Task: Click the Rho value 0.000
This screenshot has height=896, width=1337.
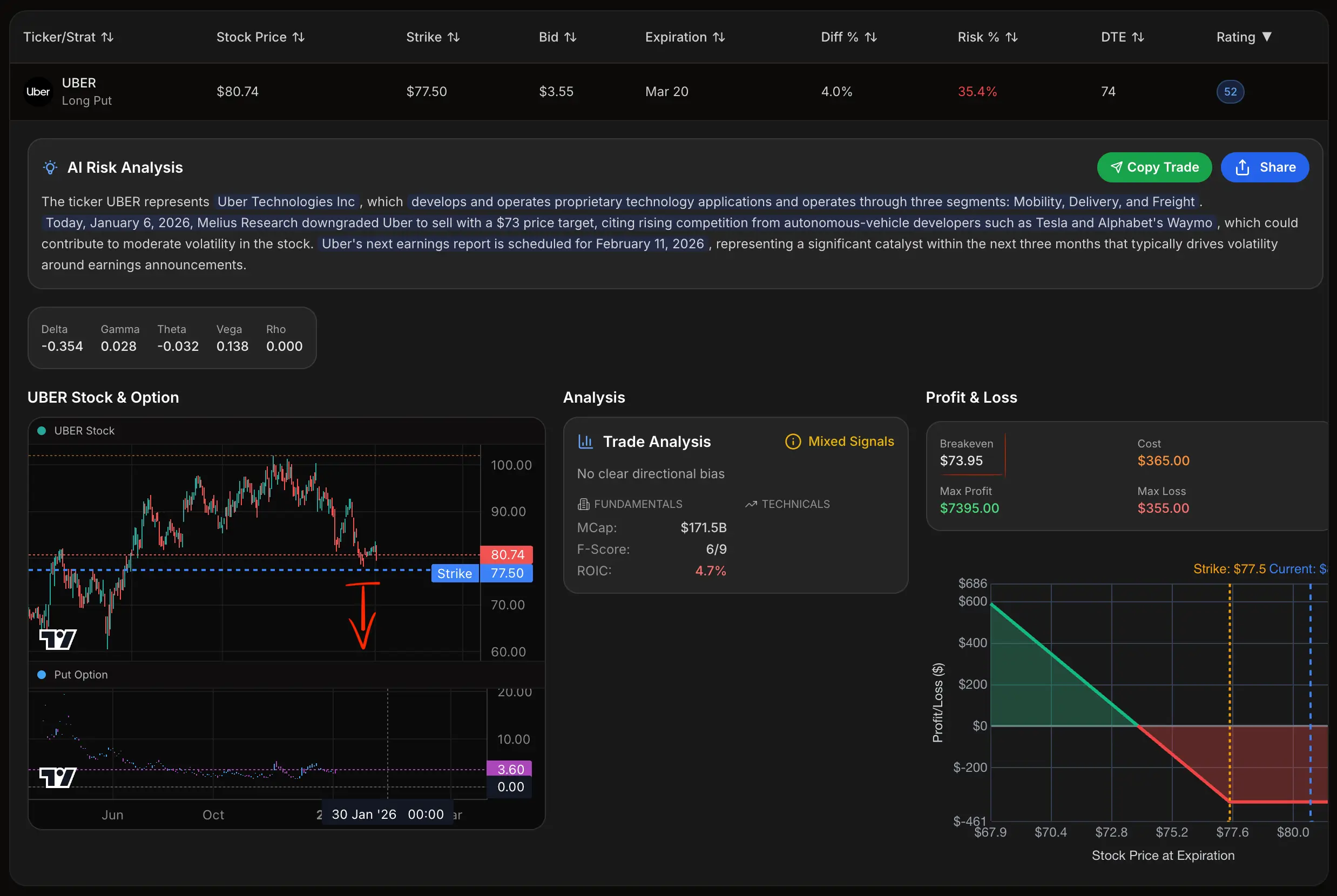Action: [284, 347]
